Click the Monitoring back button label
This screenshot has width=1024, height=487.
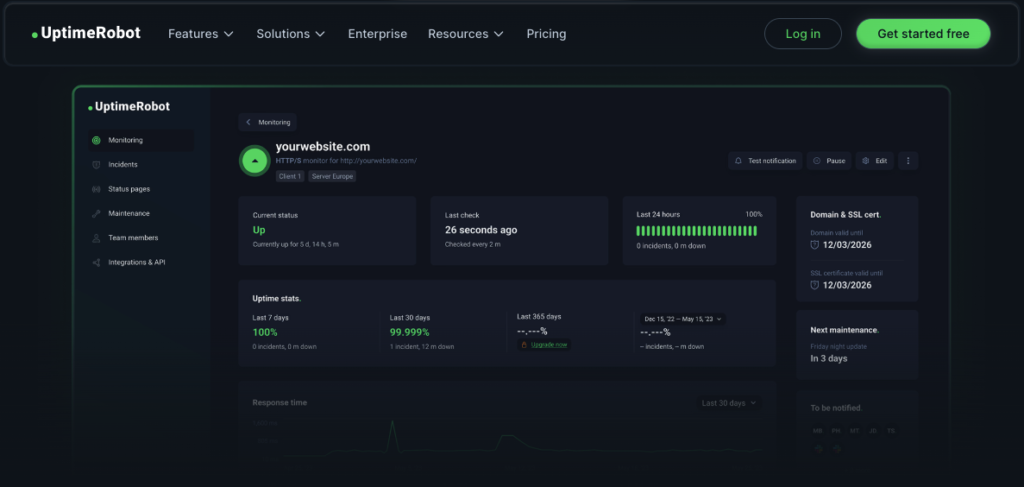tap(274, 122)
